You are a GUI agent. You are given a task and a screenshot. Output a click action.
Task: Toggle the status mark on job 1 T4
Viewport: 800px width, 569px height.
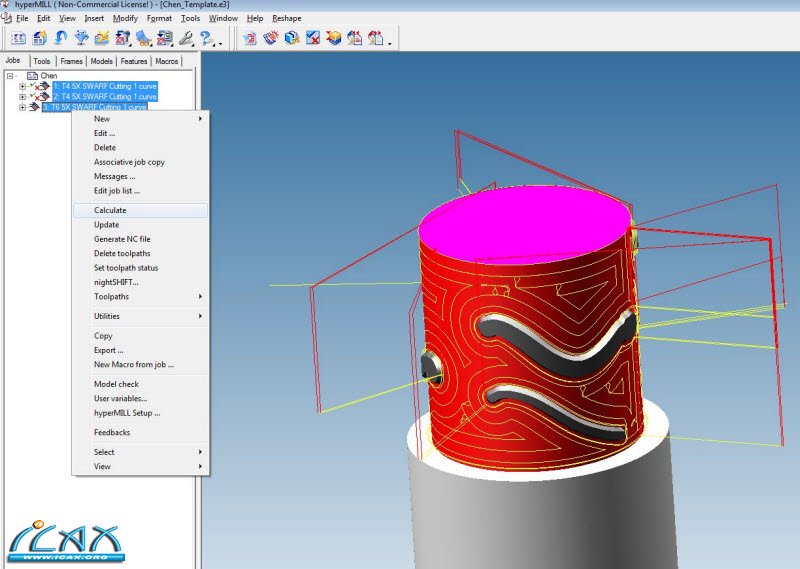[32, 86]
